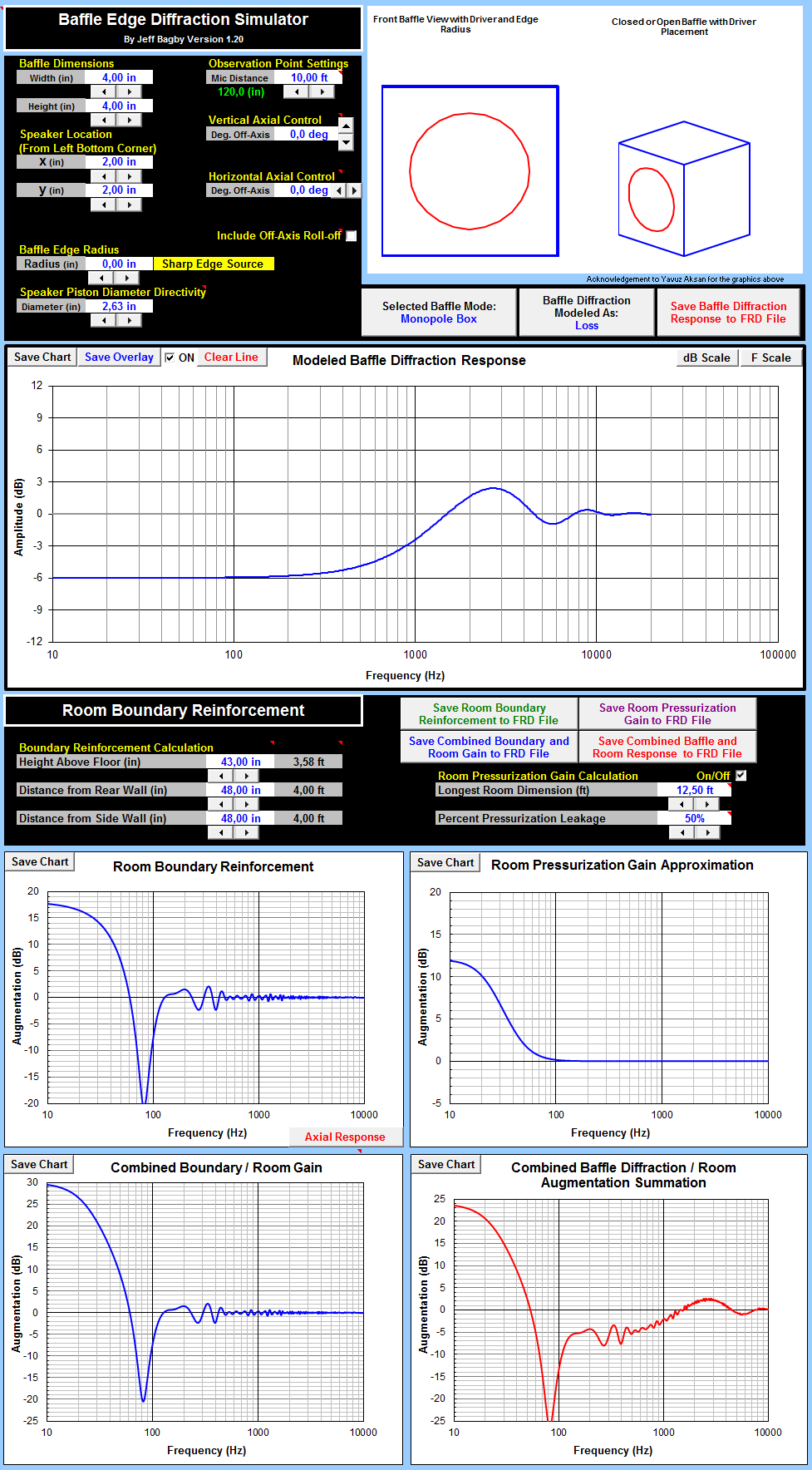Toggle Room Pressurization Gain On/Off checkbox
812x1470 pixels.
741,776
